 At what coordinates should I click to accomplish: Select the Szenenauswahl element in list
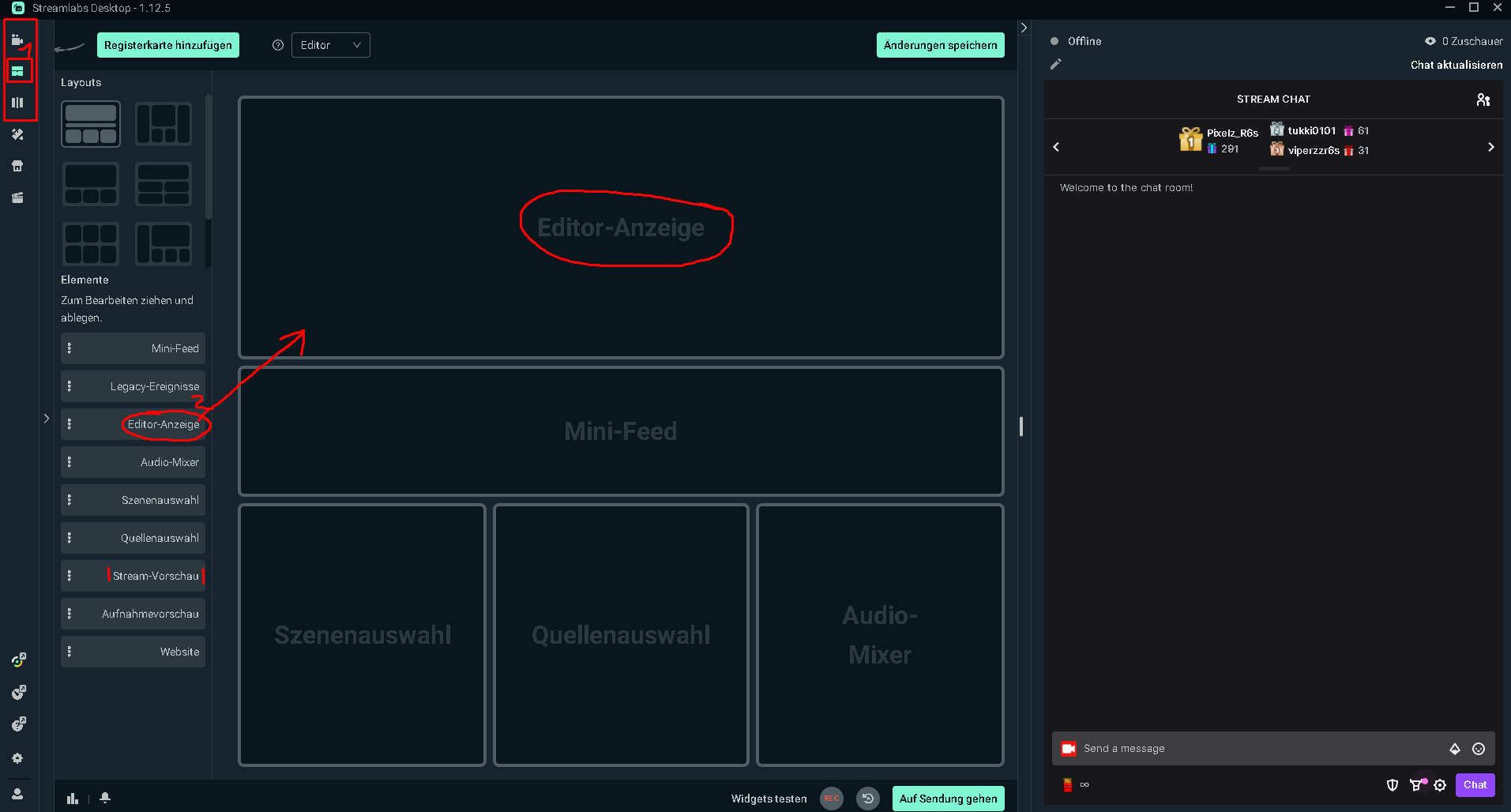click(133, 500)
